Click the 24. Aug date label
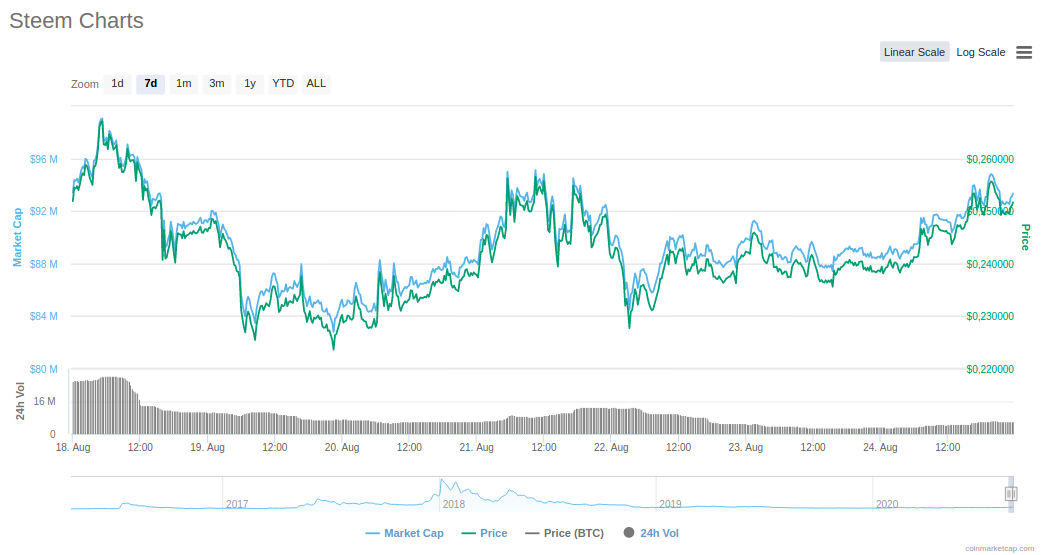Viewport: 1043px width, 555px height. pos(880,447)
